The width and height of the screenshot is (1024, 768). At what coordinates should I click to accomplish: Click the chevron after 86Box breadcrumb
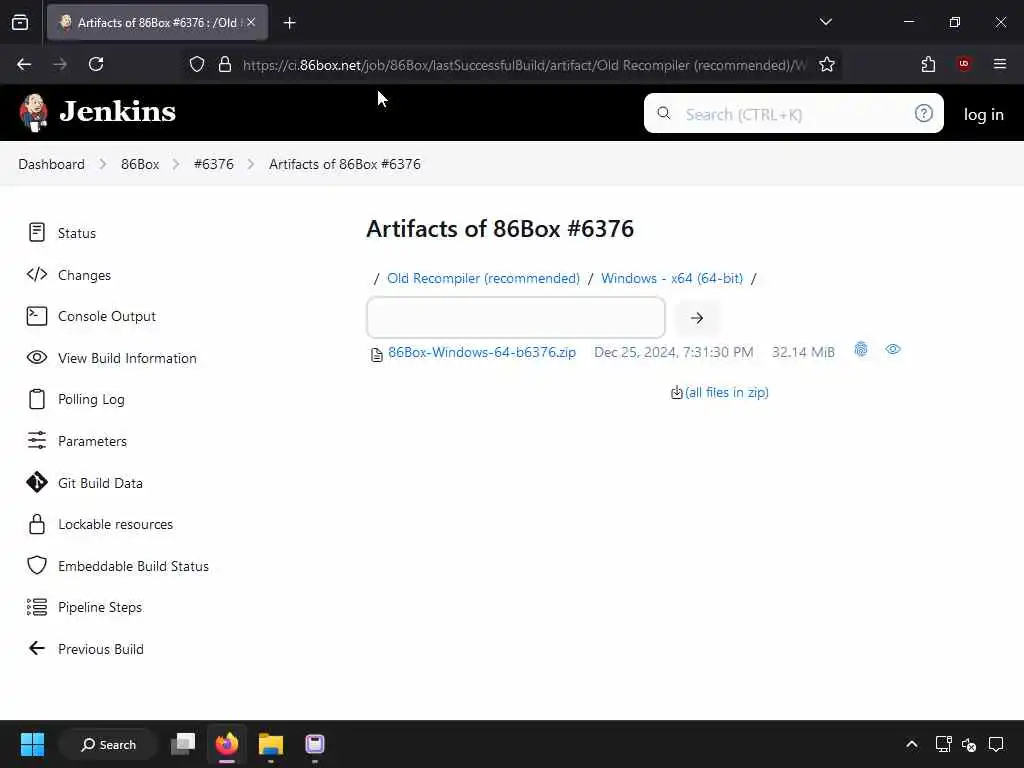(176, 164)
